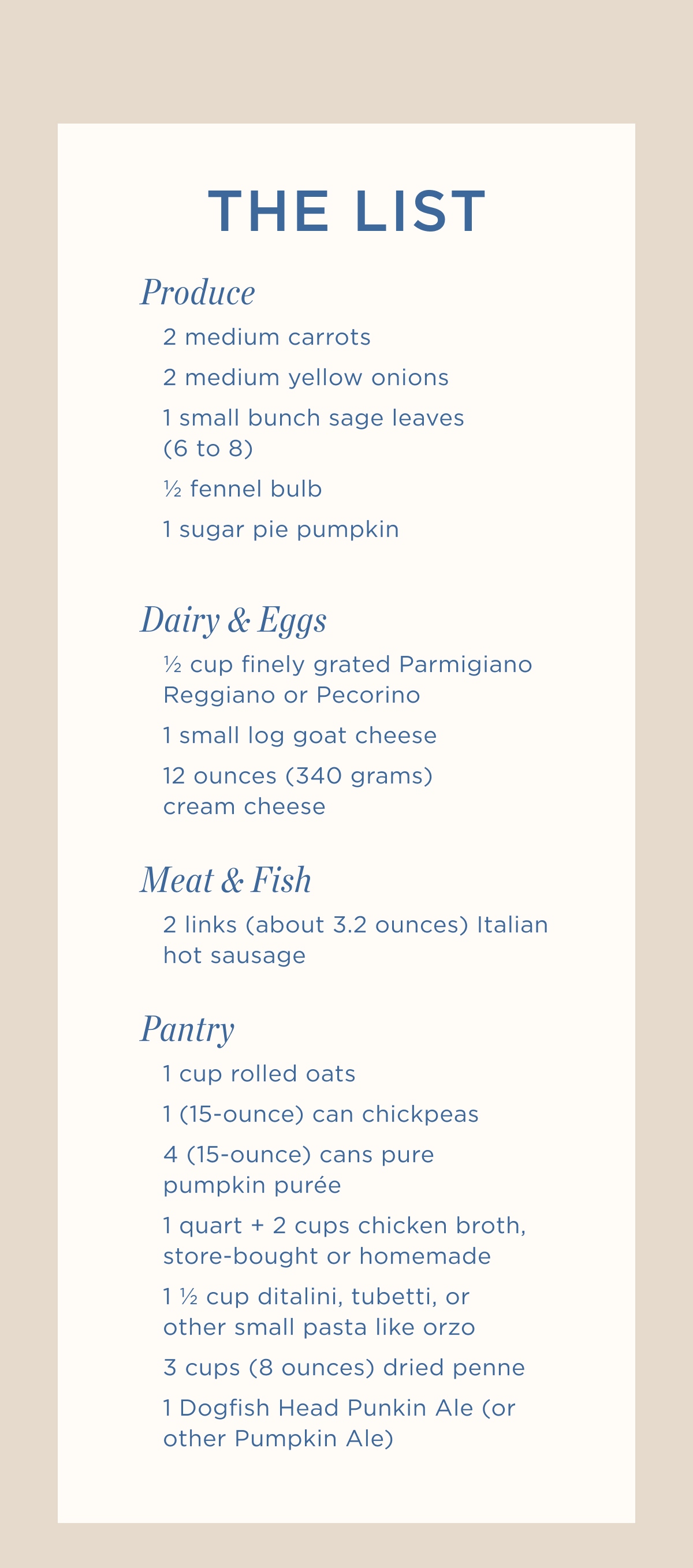Click the Italian hot sausage item
The image size is (693, 1568).
356,940
